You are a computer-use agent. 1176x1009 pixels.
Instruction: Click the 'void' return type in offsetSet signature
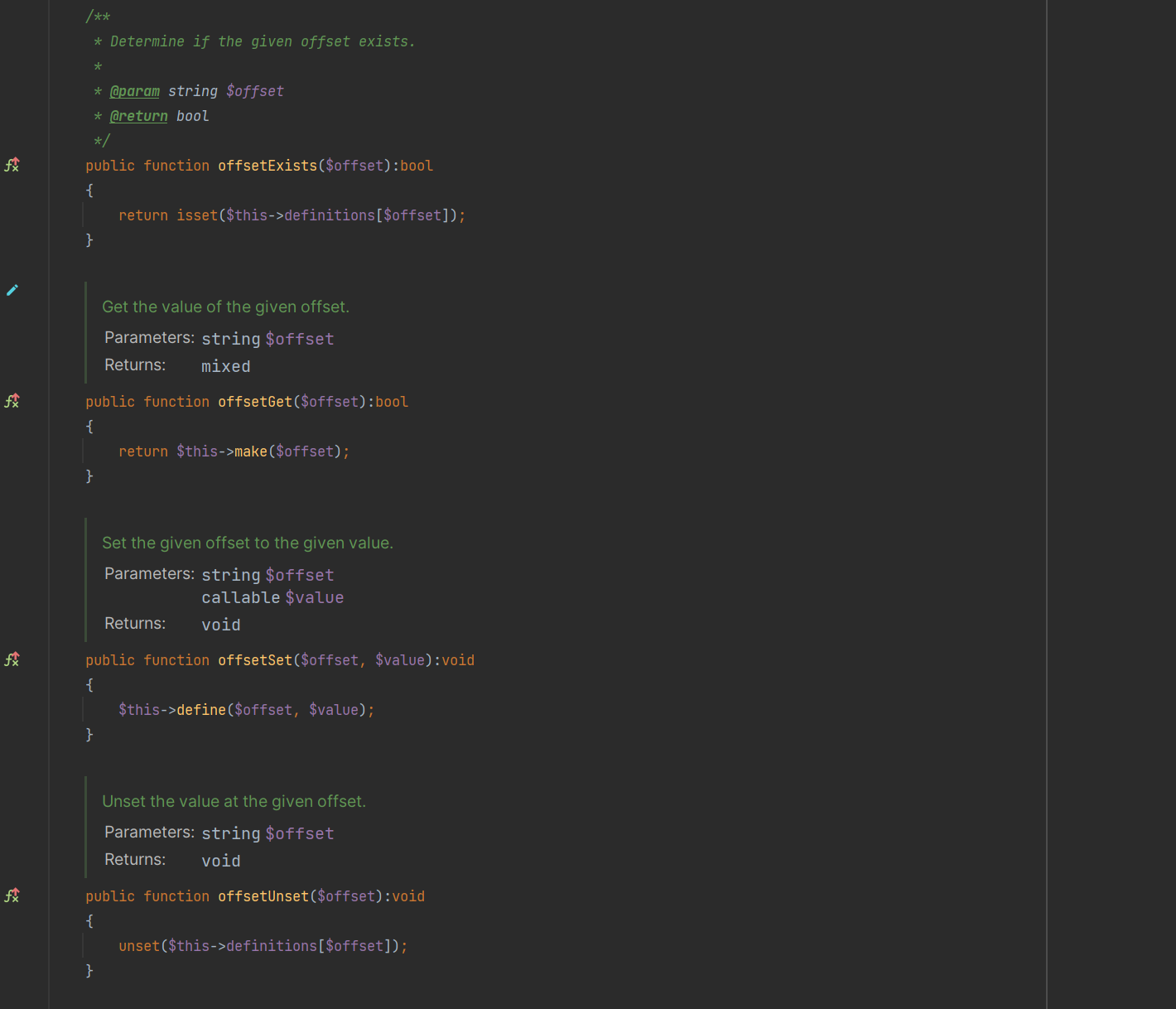click(460, 659)
